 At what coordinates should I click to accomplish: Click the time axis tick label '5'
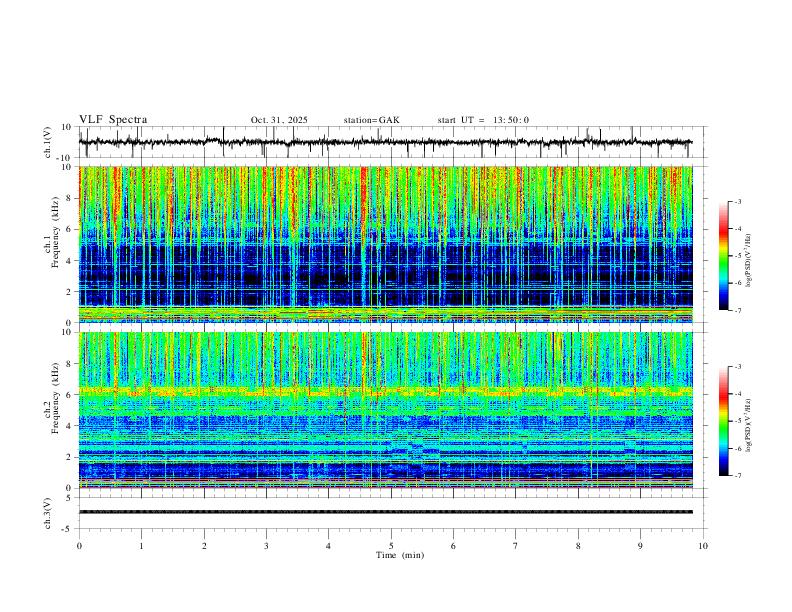click(391, 546)
